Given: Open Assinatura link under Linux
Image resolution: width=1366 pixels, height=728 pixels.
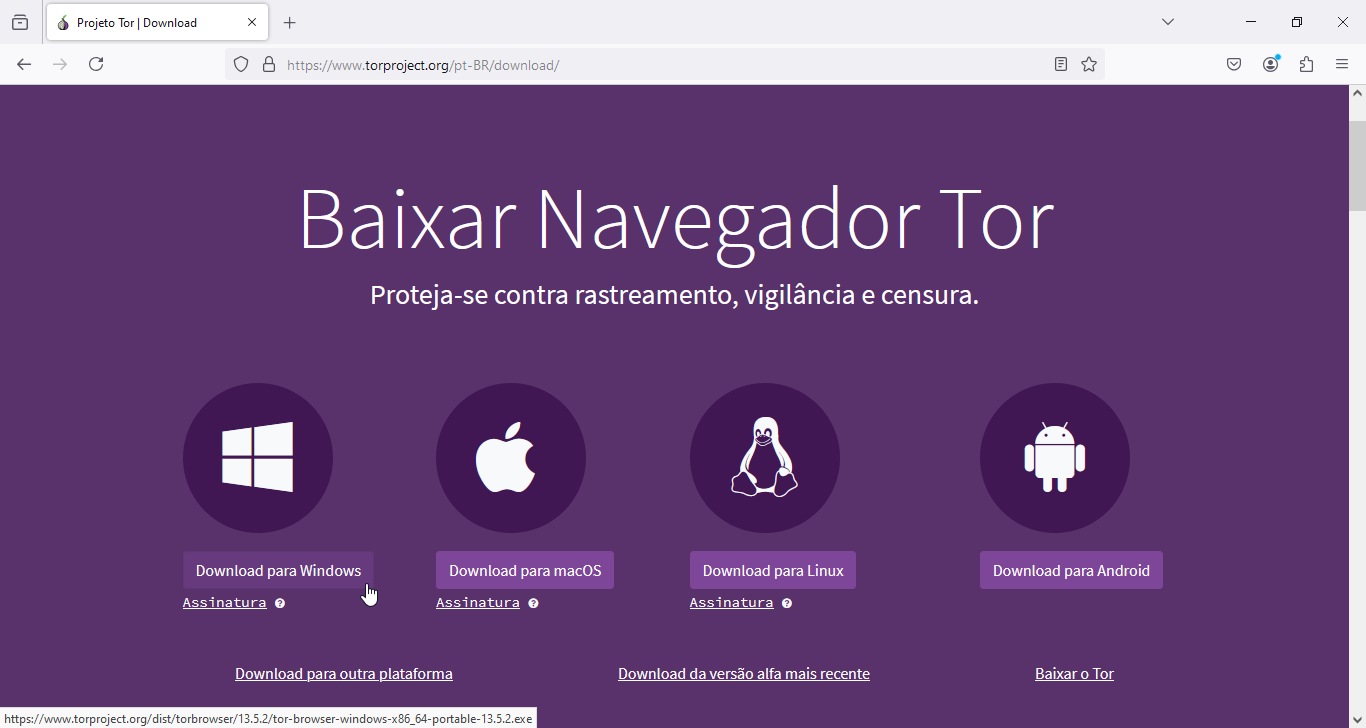Looking at the screenshot, I should [x=732, y=603].
